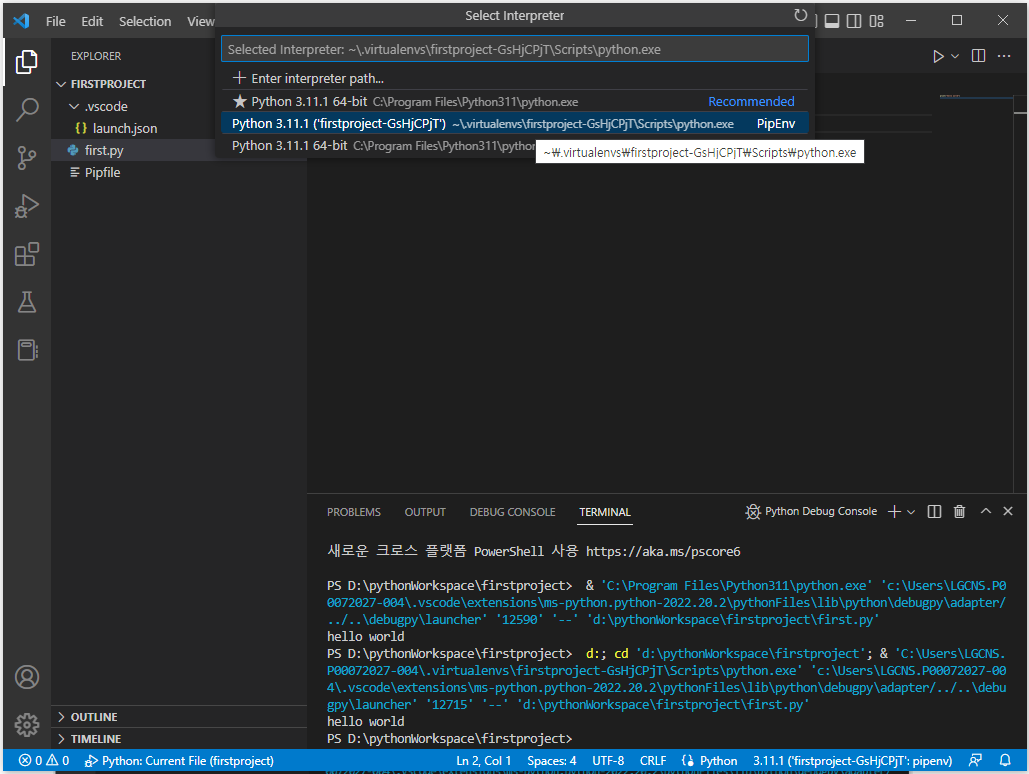Click the https://aka.ms/pscore6 link in terminal
Screen dimensions: 1029x774
point(663,551)
